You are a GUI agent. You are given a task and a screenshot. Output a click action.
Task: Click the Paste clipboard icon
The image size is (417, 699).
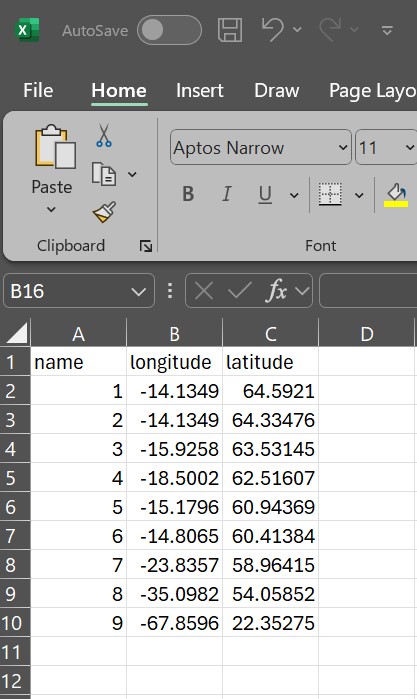[55, 146]
